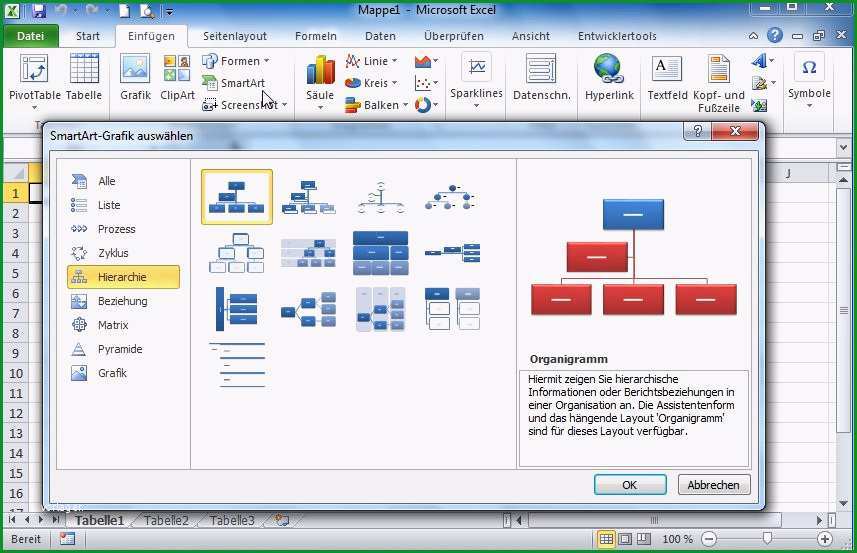Select the labeled hierarchy layout thumbnail
Screen dimensions: 857x553
(x=308, y=253)
